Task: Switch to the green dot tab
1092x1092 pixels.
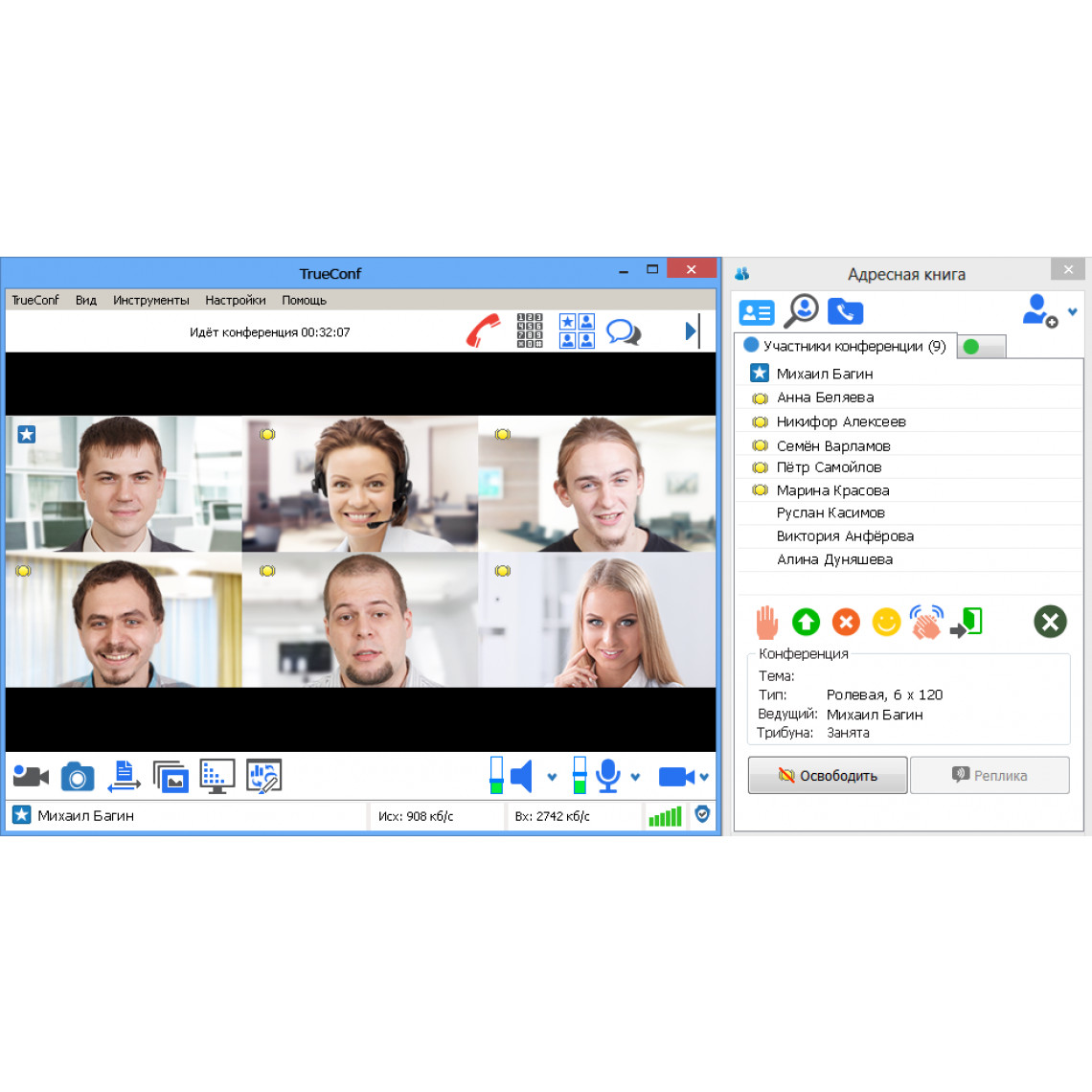Action: pos(982,347)
